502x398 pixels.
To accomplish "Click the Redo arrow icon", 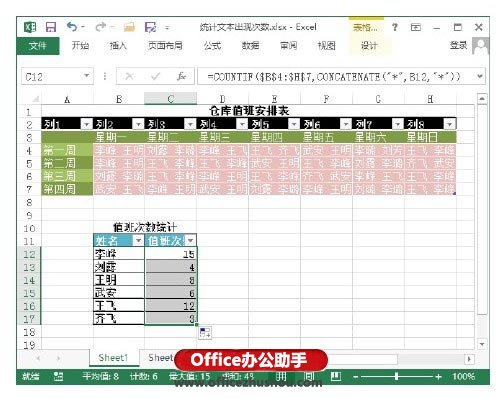I will click(100, 27).
